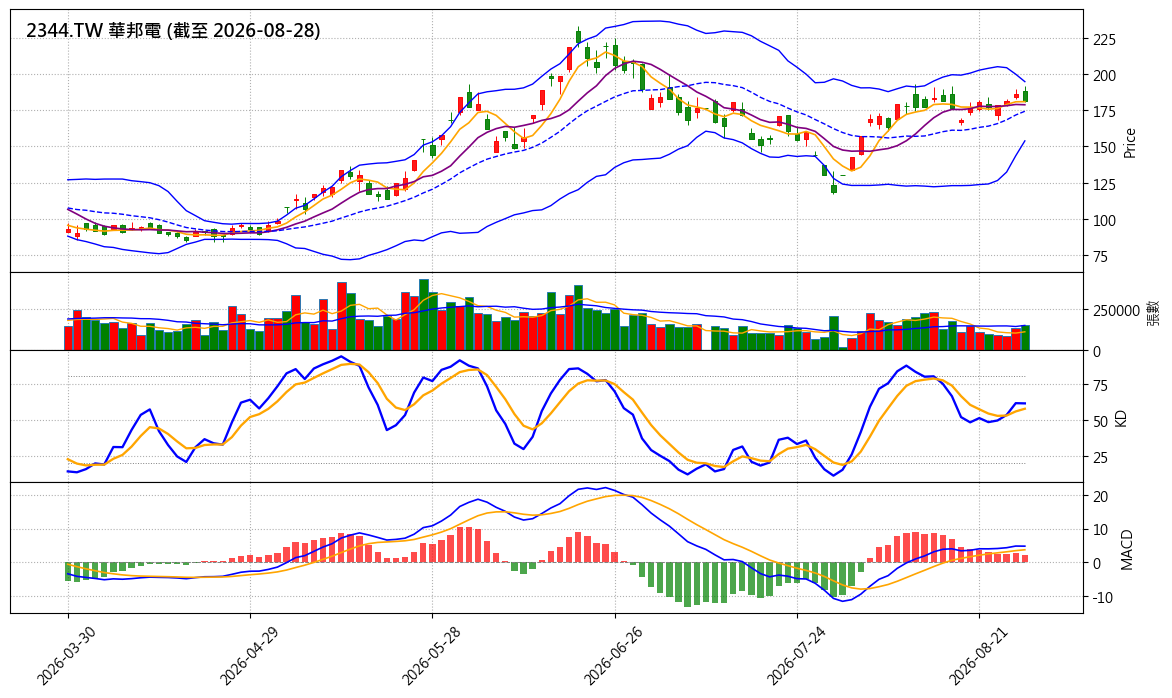Select the 2026-06-26 date label
The image size is (1172, 698).
(x=614, y=655)
